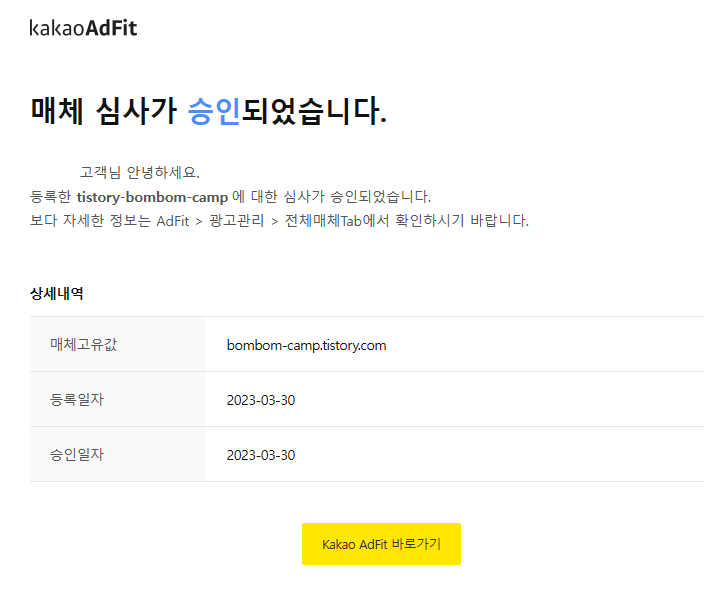Open the Kakao AdFit 바로가기 button

381,544
